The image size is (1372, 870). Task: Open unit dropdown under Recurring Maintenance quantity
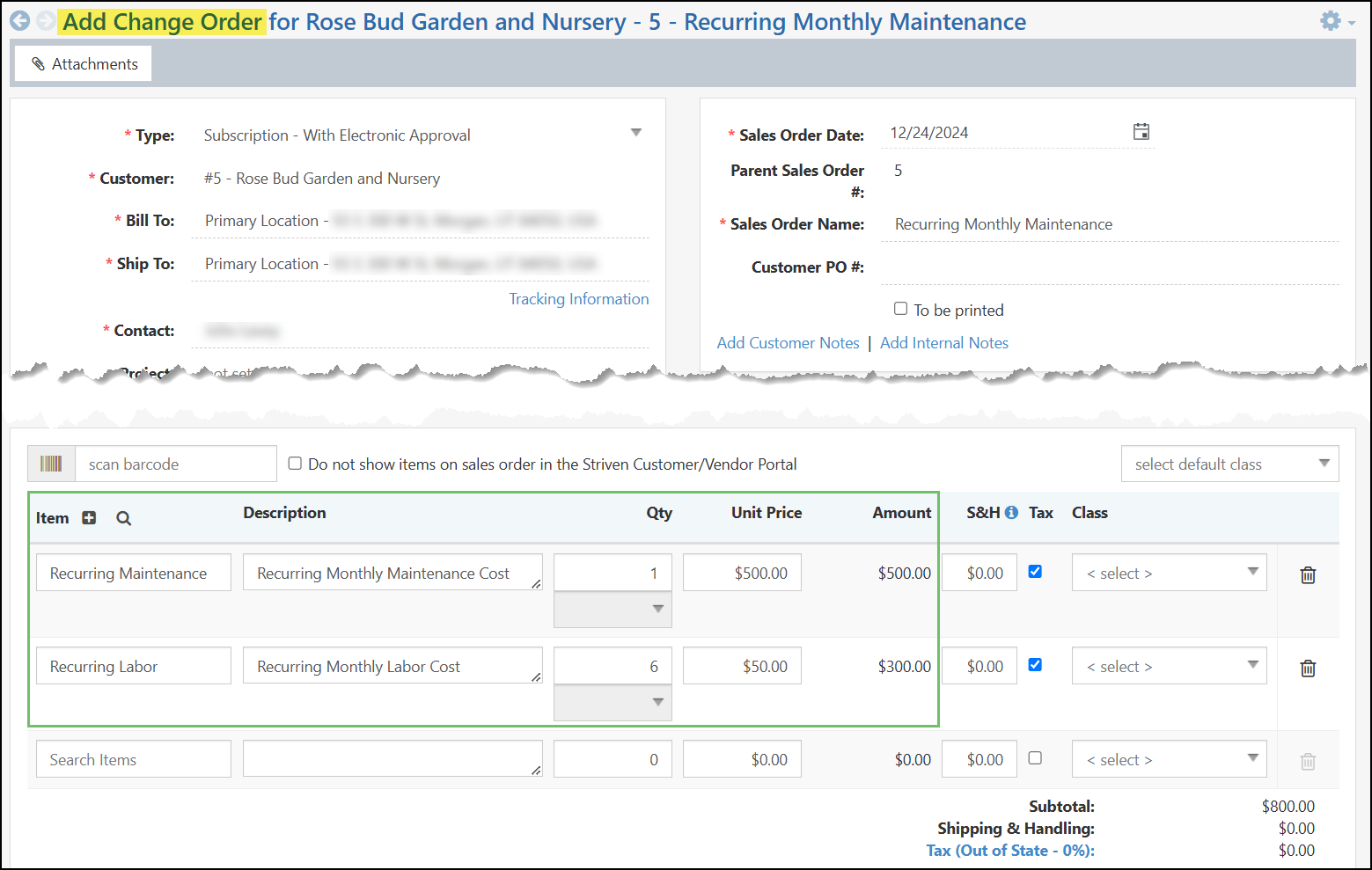click(x=613, y=609)
